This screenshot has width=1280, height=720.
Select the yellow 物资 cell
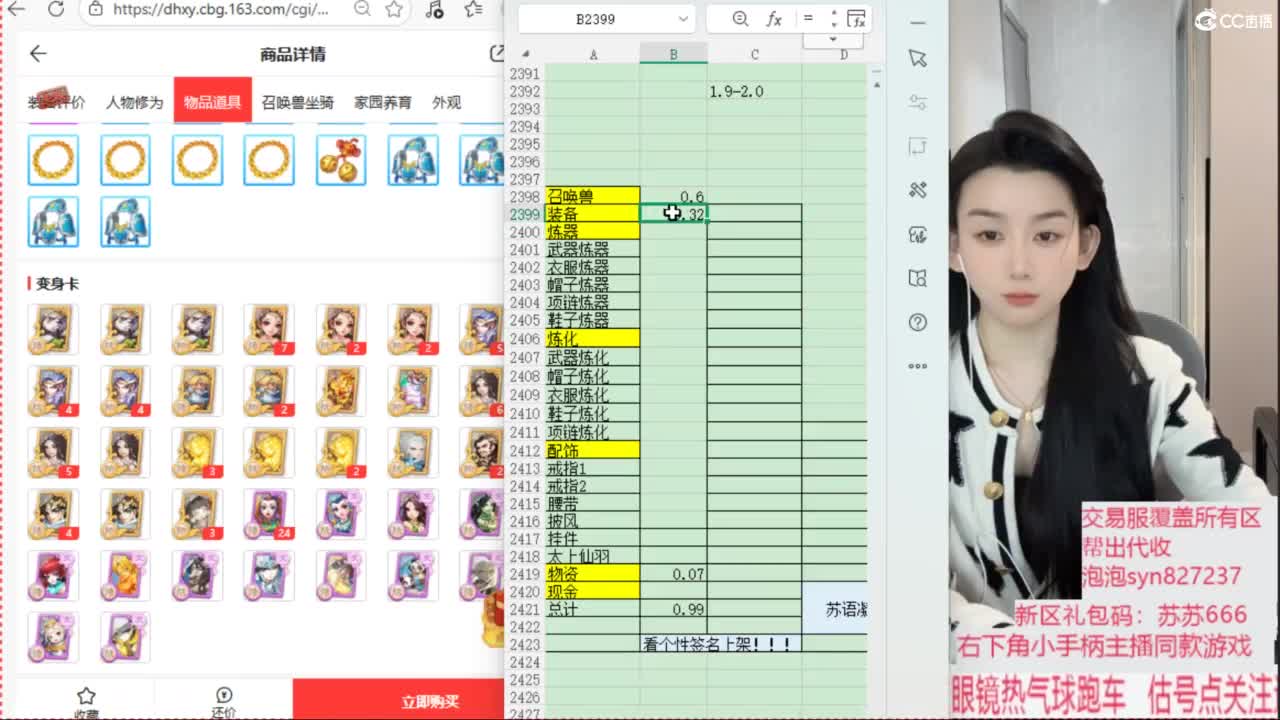[593, 574]
